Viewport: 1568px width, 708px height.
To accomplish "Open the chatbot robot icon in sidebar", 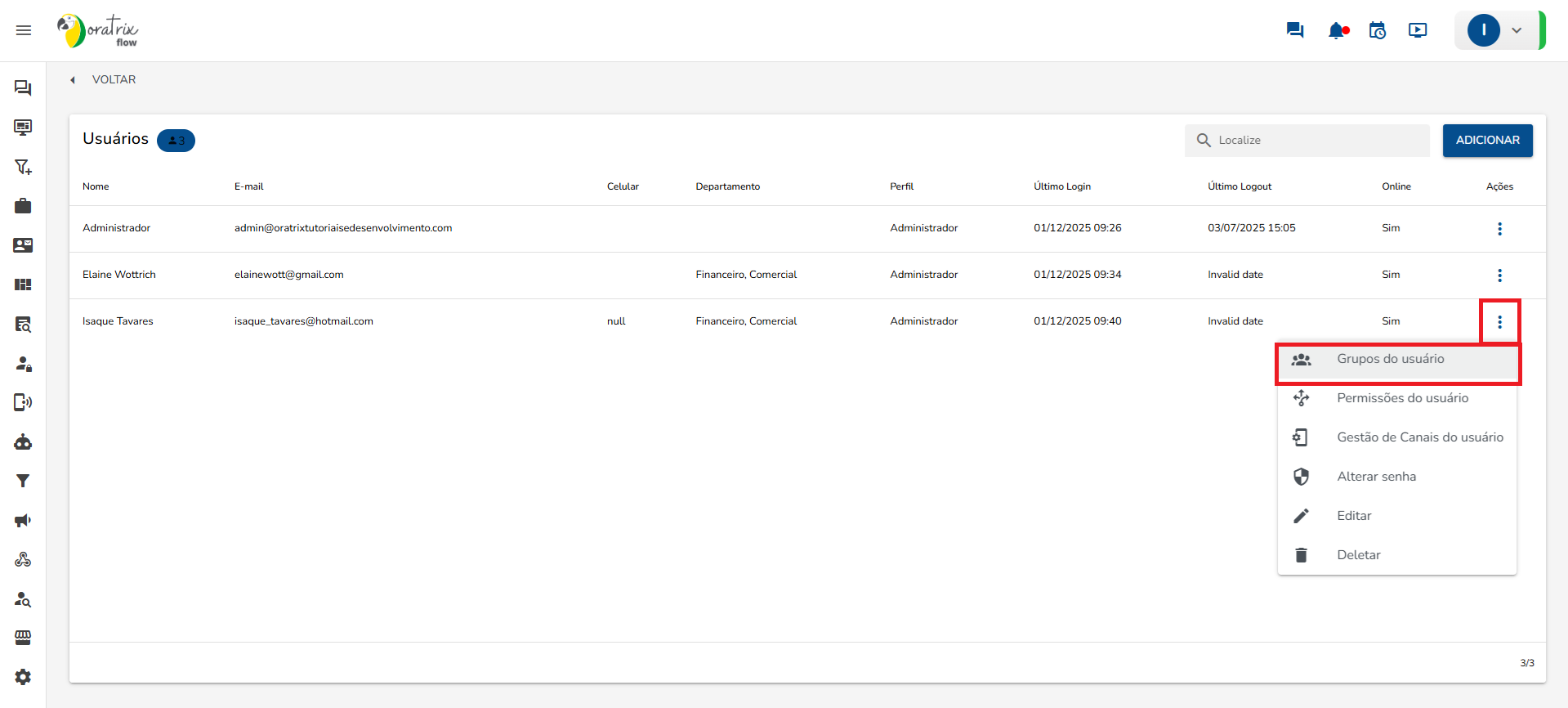I will (23, 442).
